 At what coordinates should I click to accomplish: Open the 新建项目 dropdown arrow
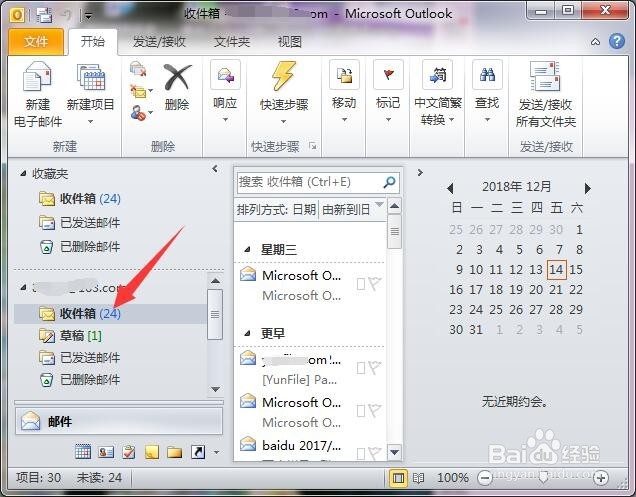(90, 121)
